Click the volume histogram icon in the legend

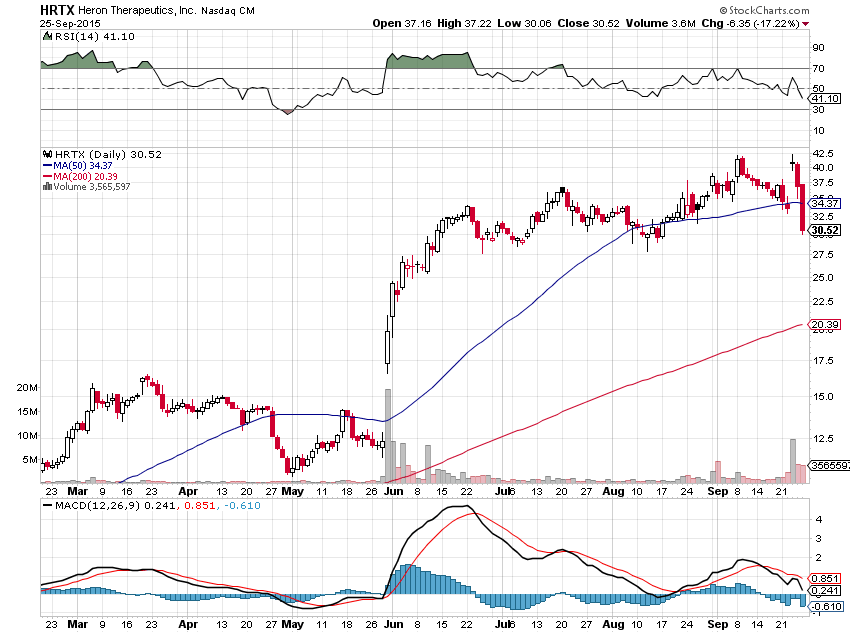pos(46,186)
